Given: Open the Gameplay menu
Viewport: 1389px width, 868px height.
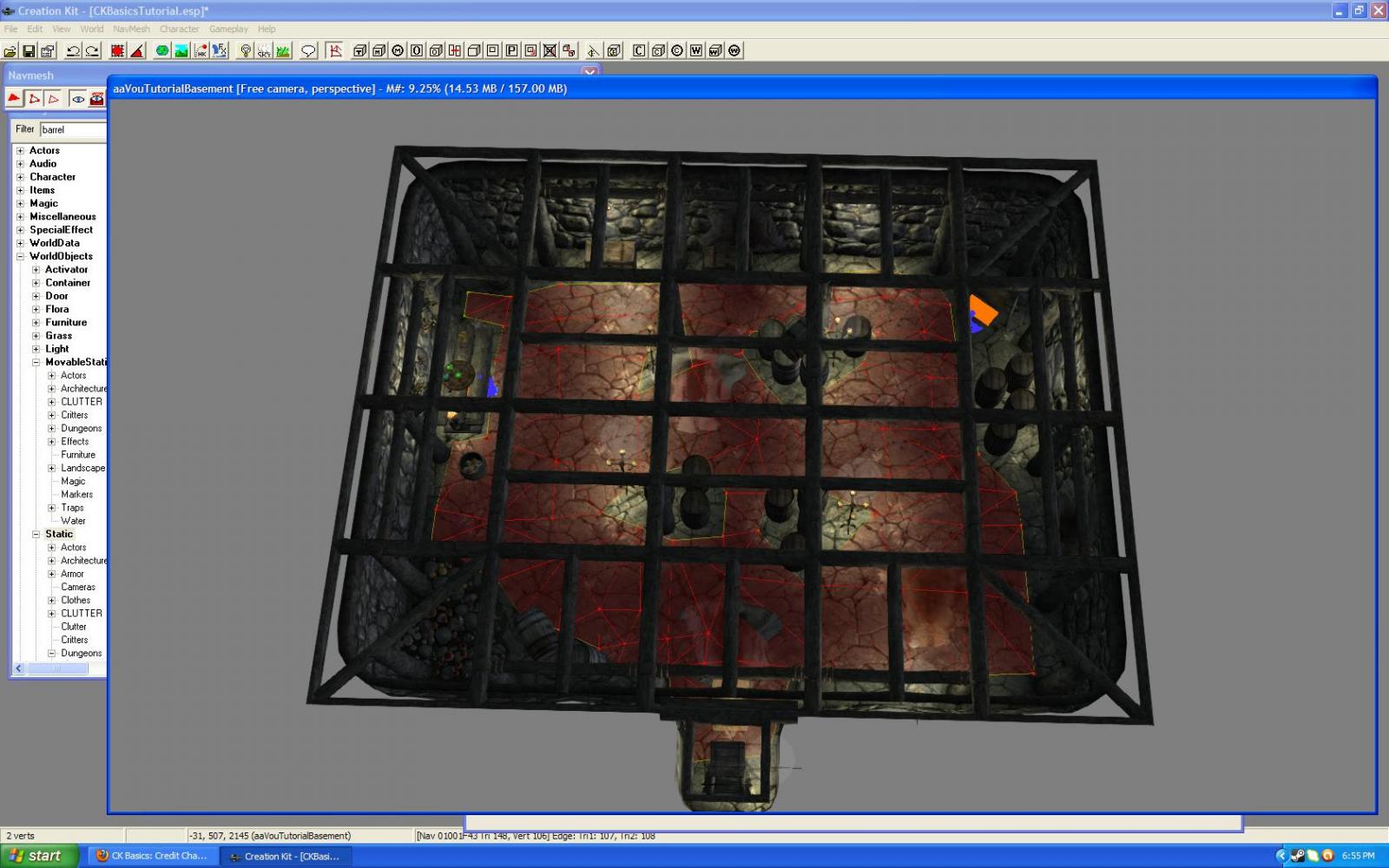Looking at the screenshot, I should [x=228, y=29].
